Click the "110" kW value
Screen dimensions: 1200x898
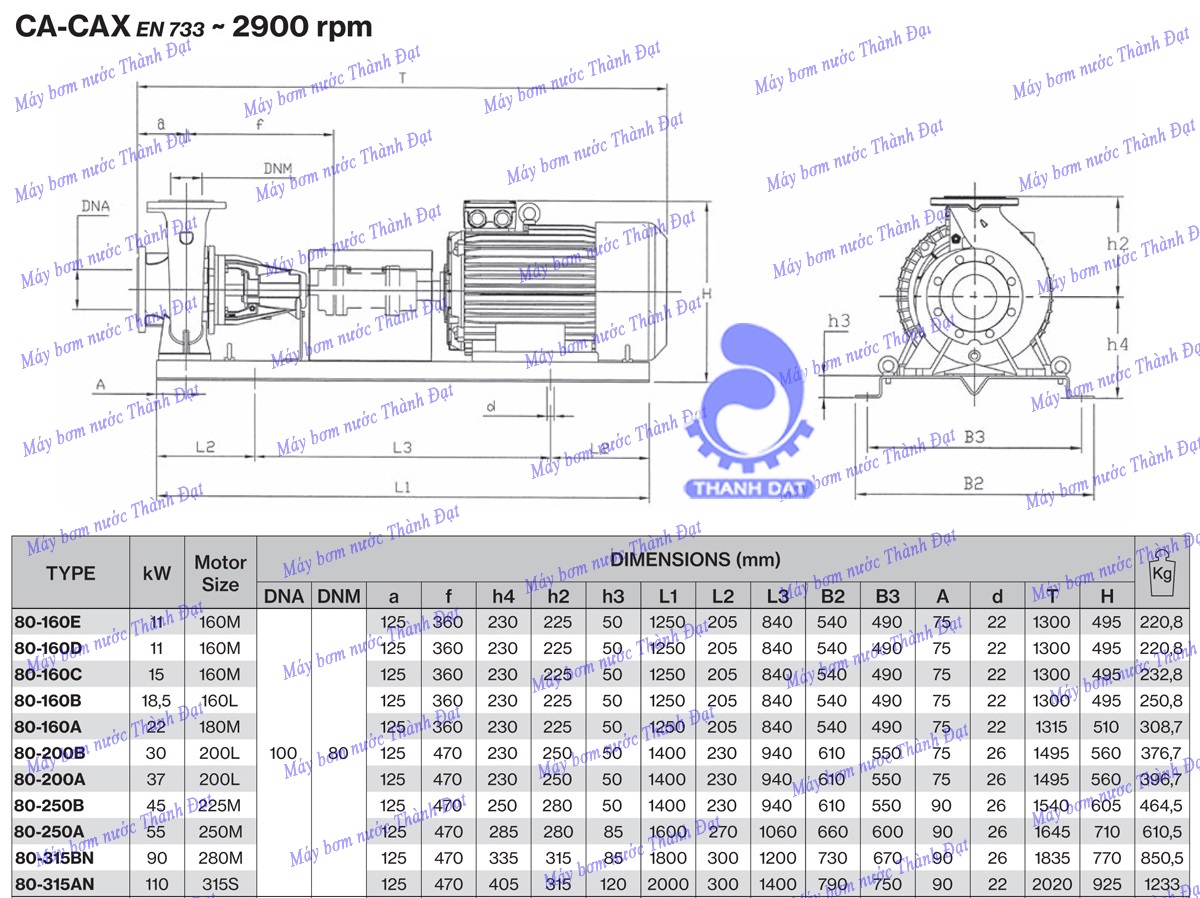click(x=157, y=884)
